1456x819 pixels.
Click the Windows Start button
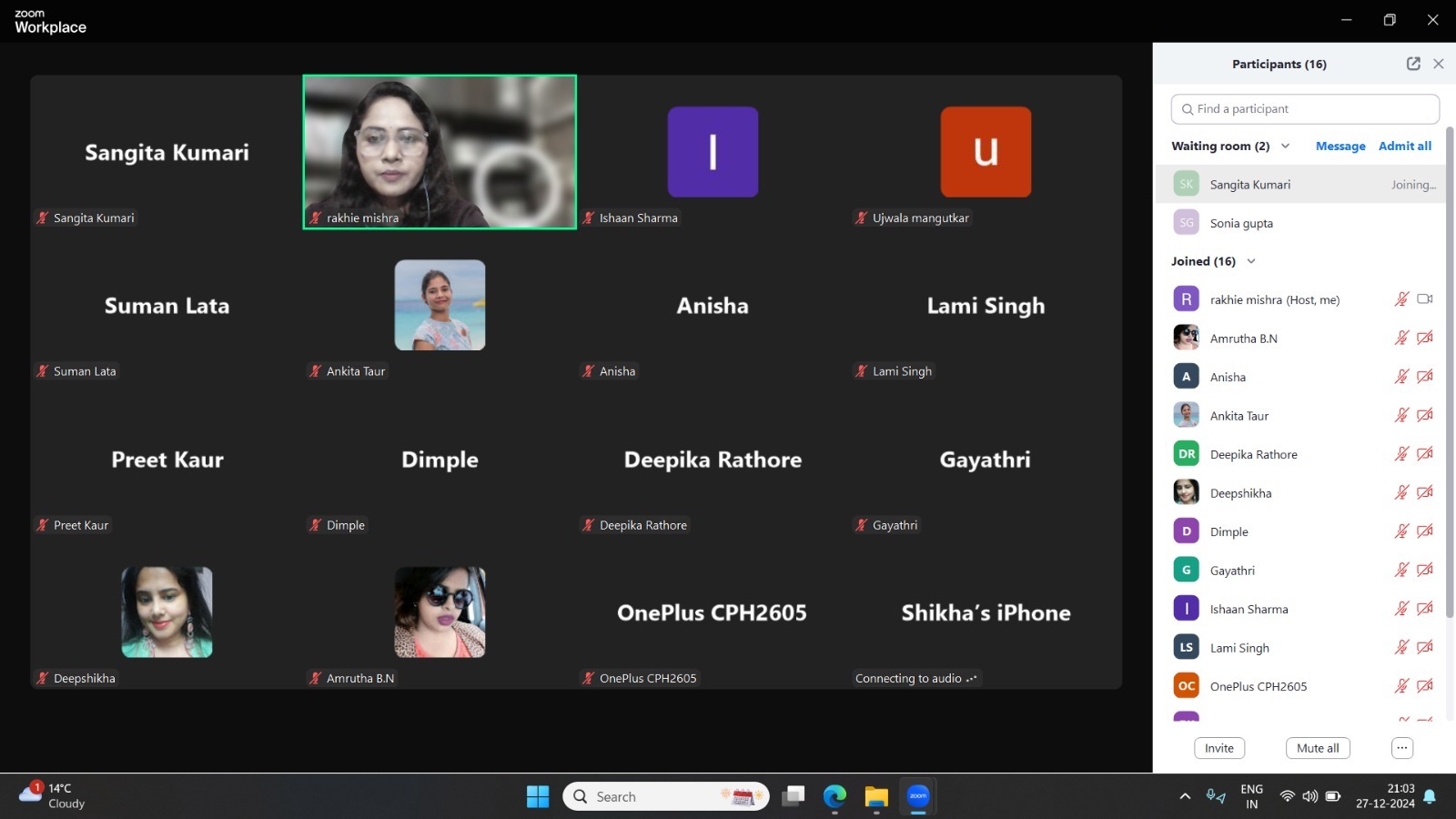538,797
